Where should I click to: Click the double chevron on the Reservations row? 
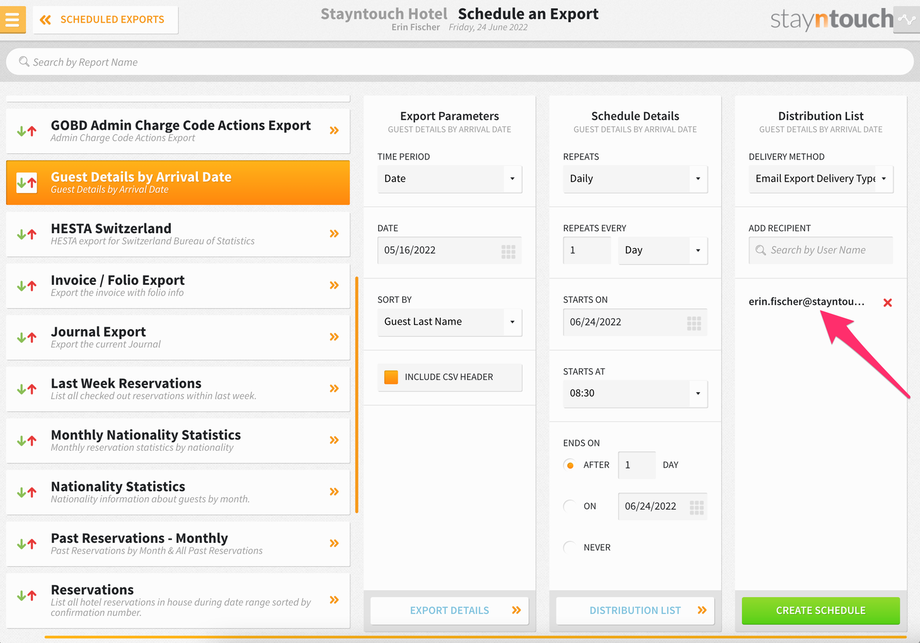pos(334,600)
